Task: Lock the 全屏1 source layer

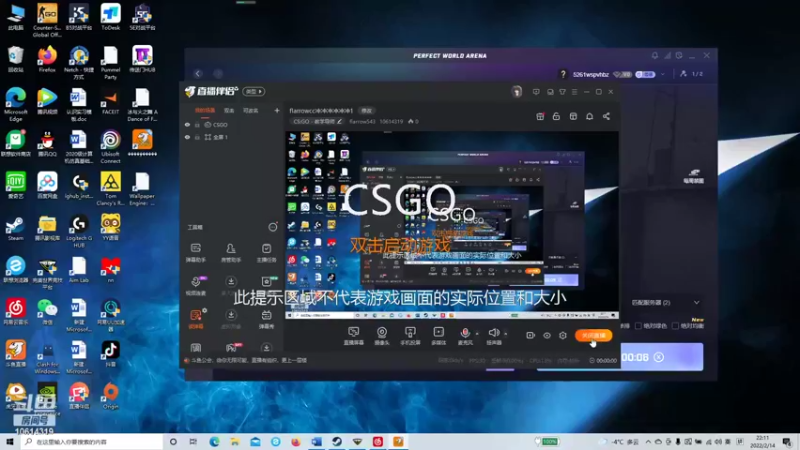Action: click(197, 137)
